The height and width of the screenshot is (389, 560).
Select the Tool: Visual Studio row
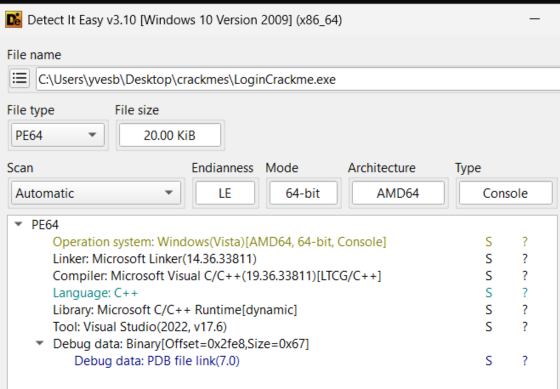tap(140, 327)
